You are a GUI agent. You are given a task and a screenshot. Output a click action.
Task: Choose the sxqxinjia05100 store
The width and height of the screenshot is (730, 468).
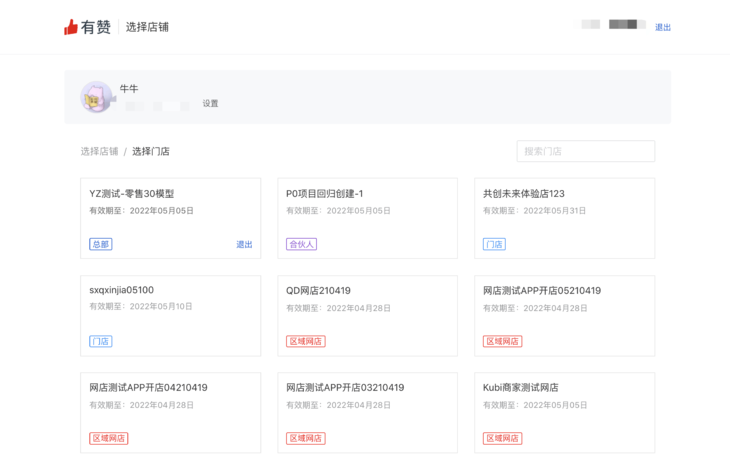click(170, 306)
